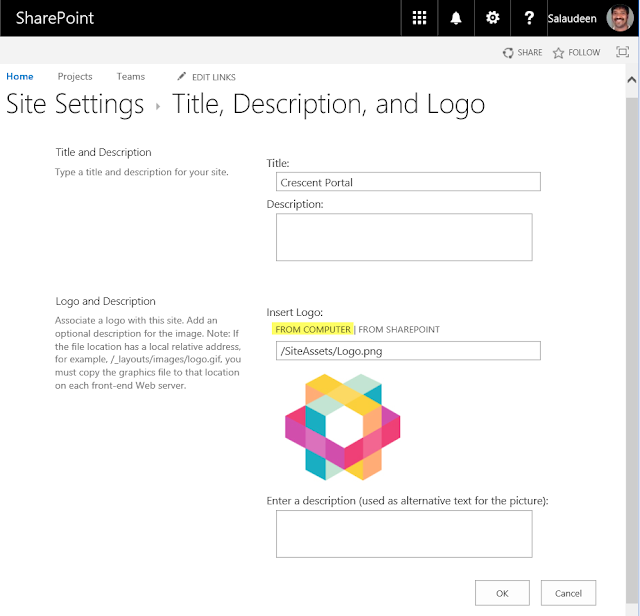The height and width of the screenshot is (616, 640).
Task: Click the site Description text area
Action: pos(404,237)
